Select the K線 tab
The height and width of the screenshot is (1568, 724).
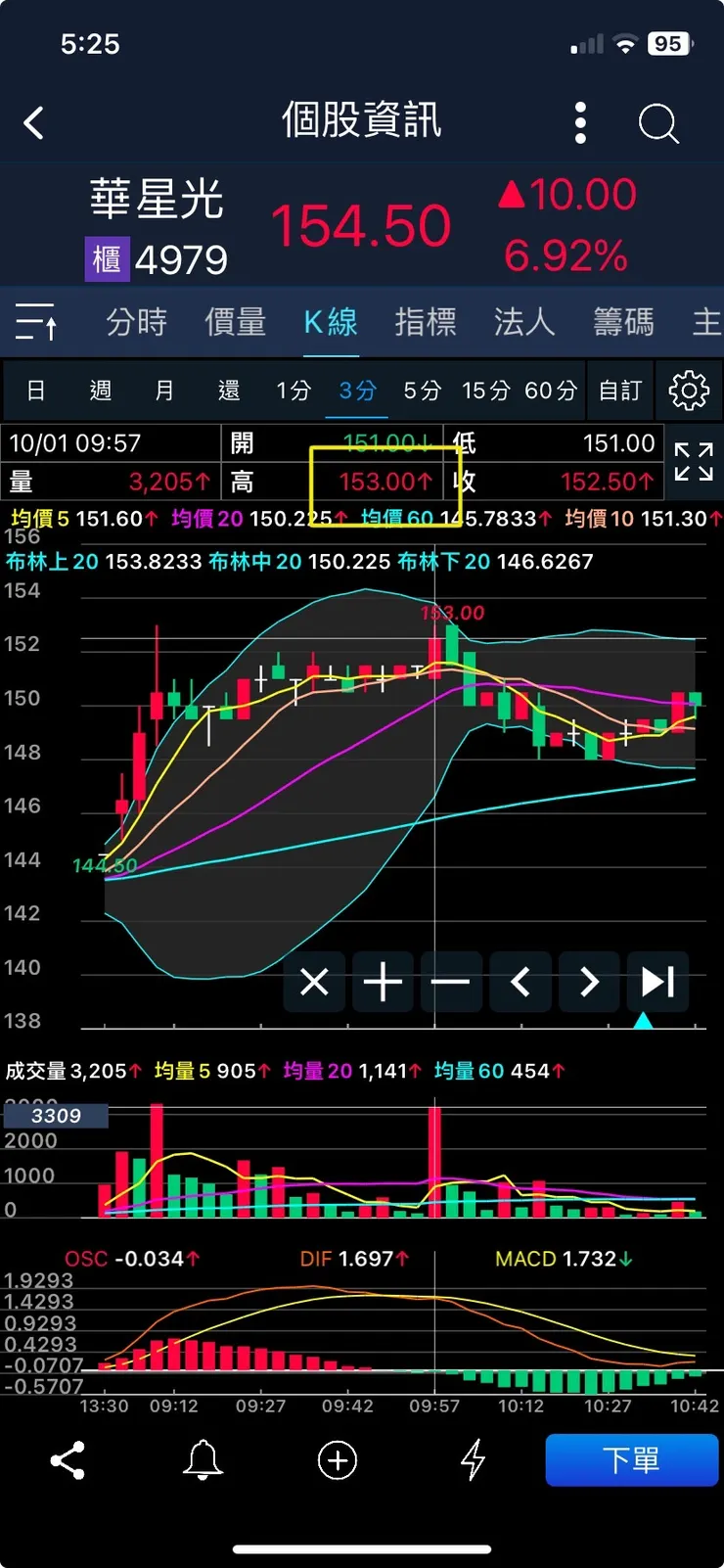tap(331, 322)
